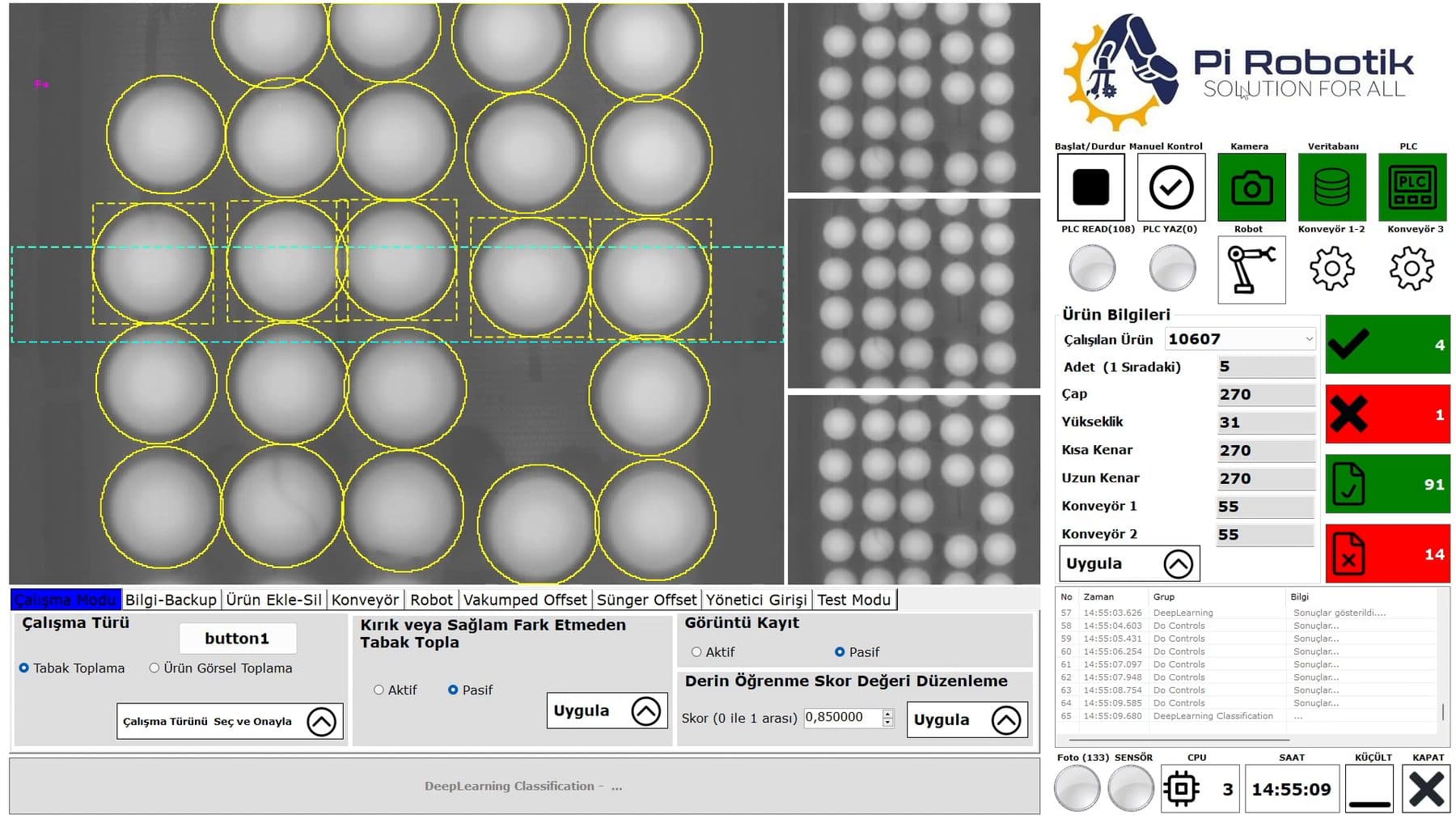The height and width of the screenshot is (819, 1456).
Task: Switch to the Vakumped Offset tab
Action: (x=525, y=600)
